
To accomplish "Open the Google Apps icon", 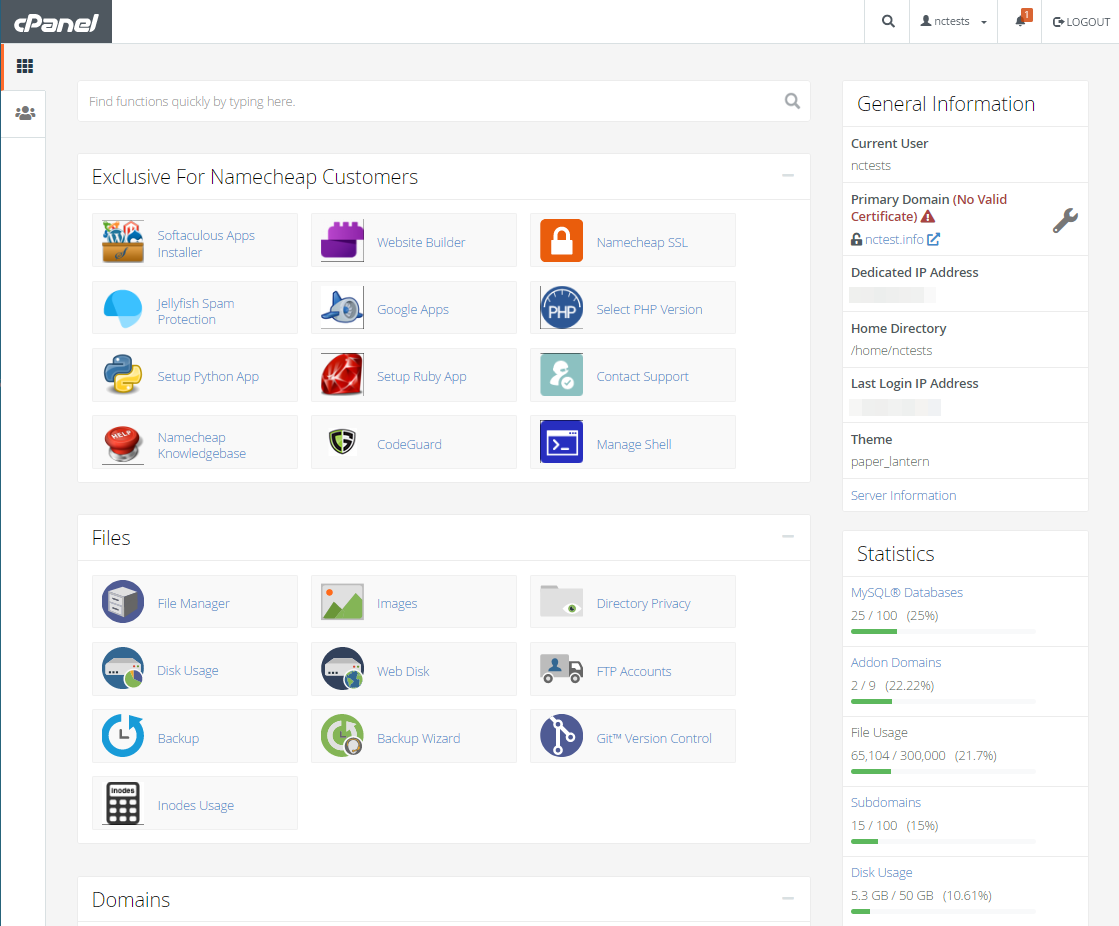I will click(342, 308).
